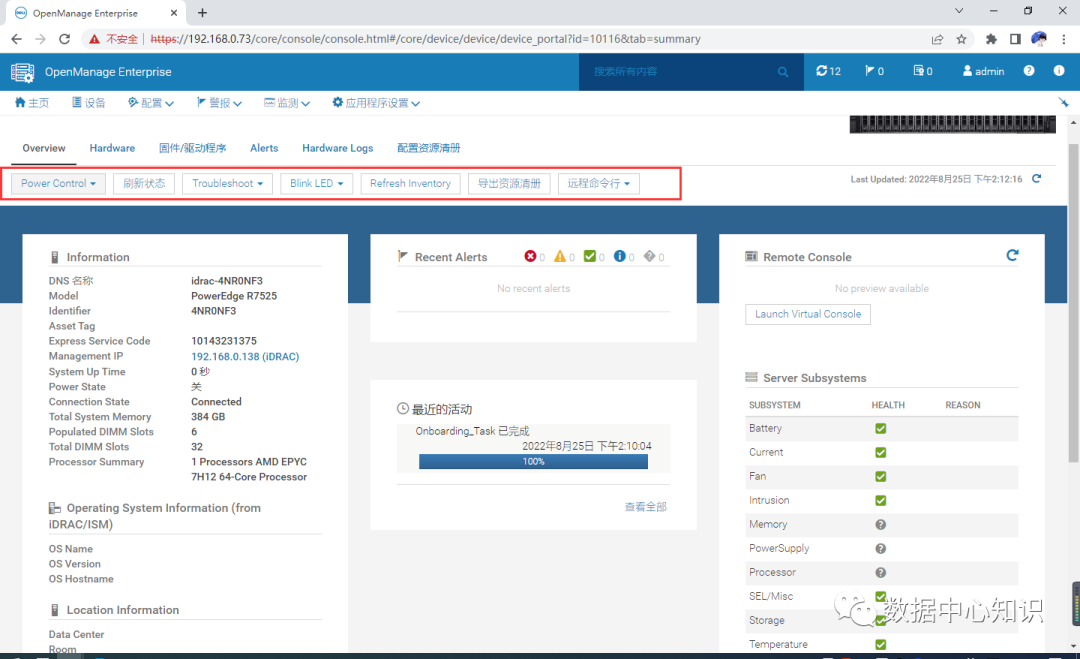Click the Temperature health check icon
1080x659 pixels.
(880, 645)
